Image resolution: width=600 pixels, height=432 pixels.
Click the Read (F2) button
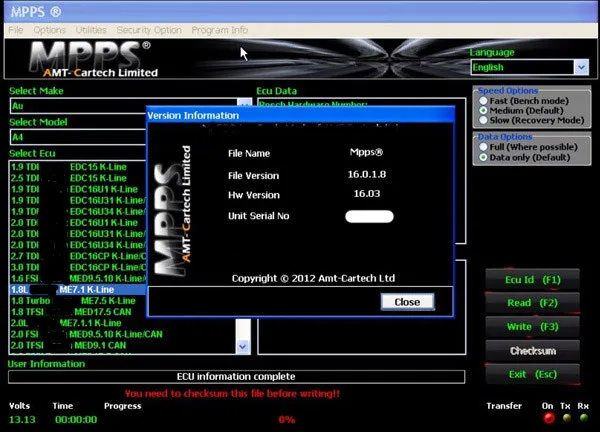[533, 303]
